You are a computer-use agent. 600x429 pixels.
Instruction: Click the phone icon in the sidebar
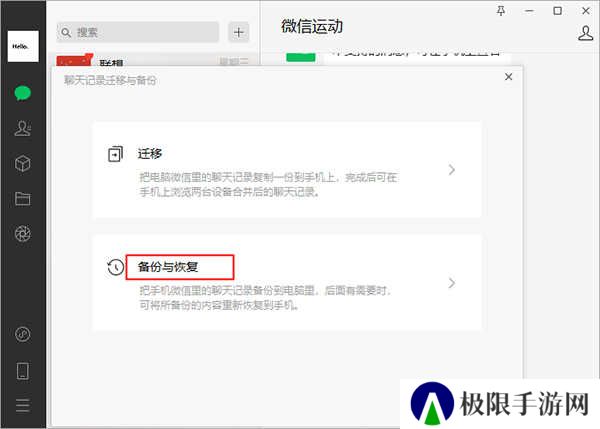pos(23,371)
